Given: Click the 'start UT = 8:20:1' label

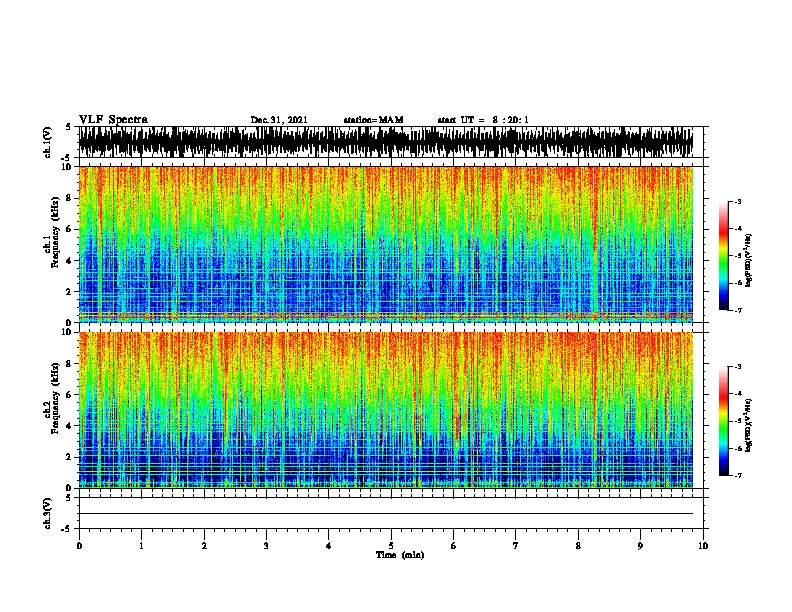Looking at the screenshot, I should 483,120.
